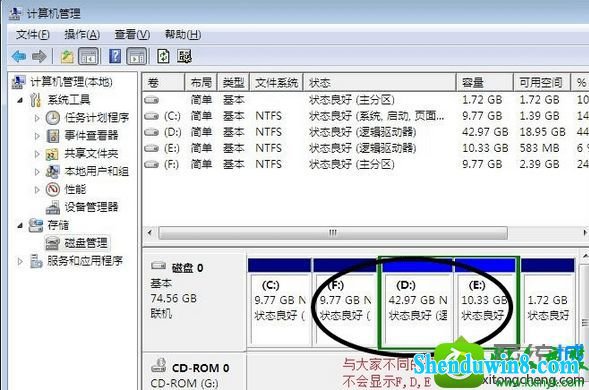Screen dimensions: 589x390
Task: Click the 设备管理器 icon
Action: point(53,207)
